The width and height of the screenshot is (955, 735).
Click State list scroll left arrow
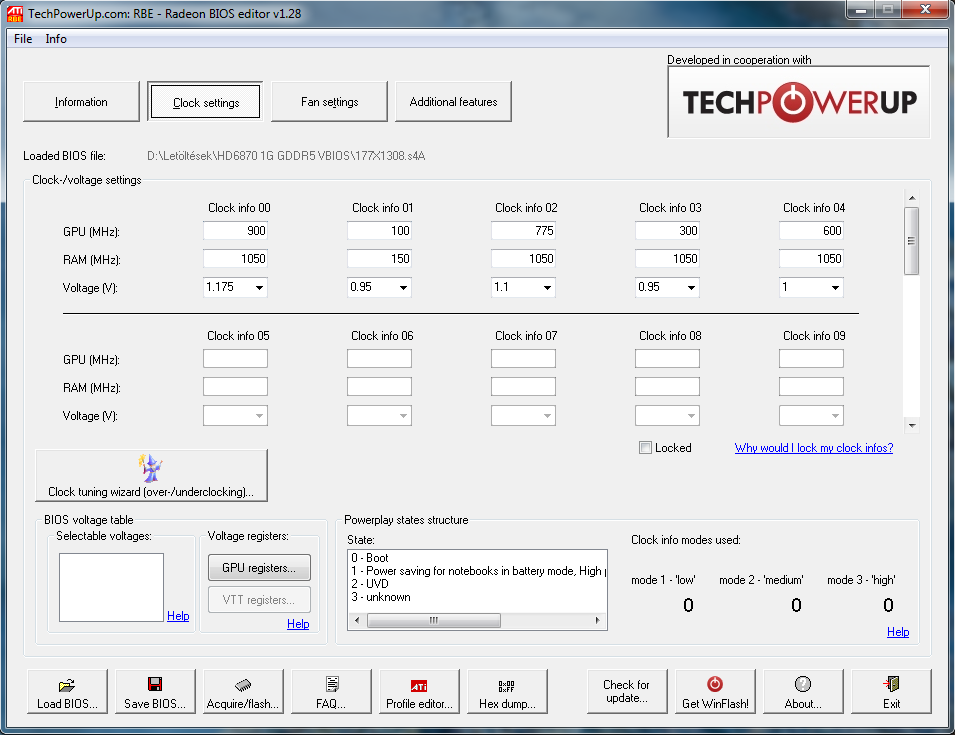click(357, 621)
